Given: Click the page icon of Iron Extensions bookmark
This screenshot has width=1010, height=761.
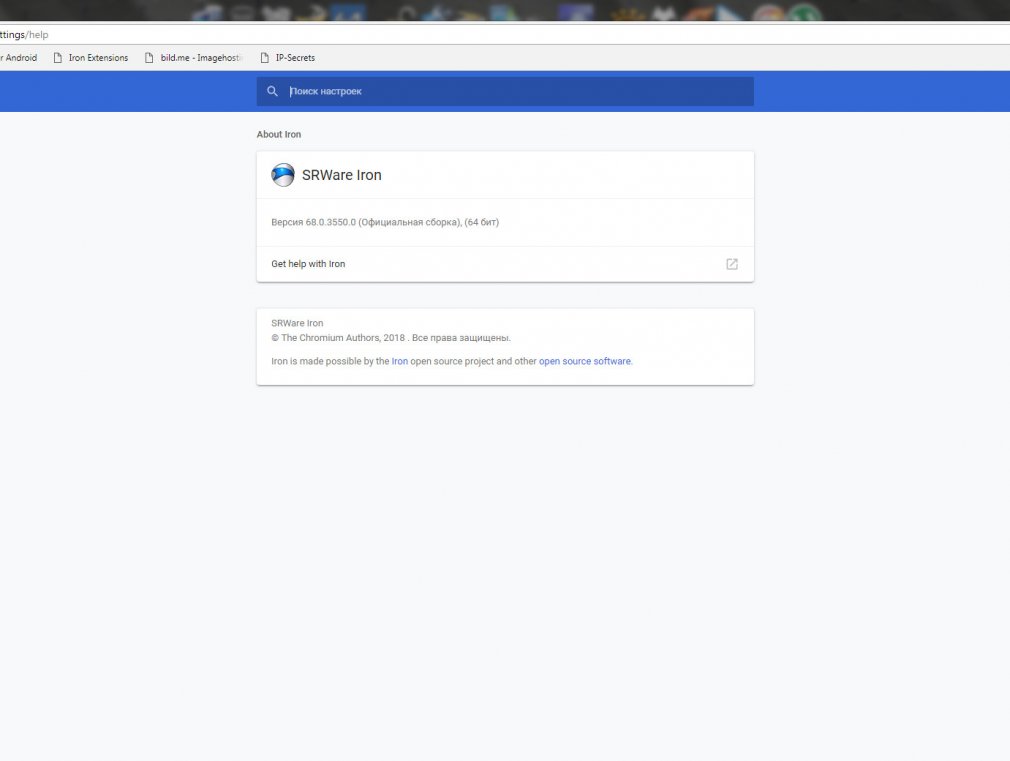Looking at the screenshot, I should 58,58.
